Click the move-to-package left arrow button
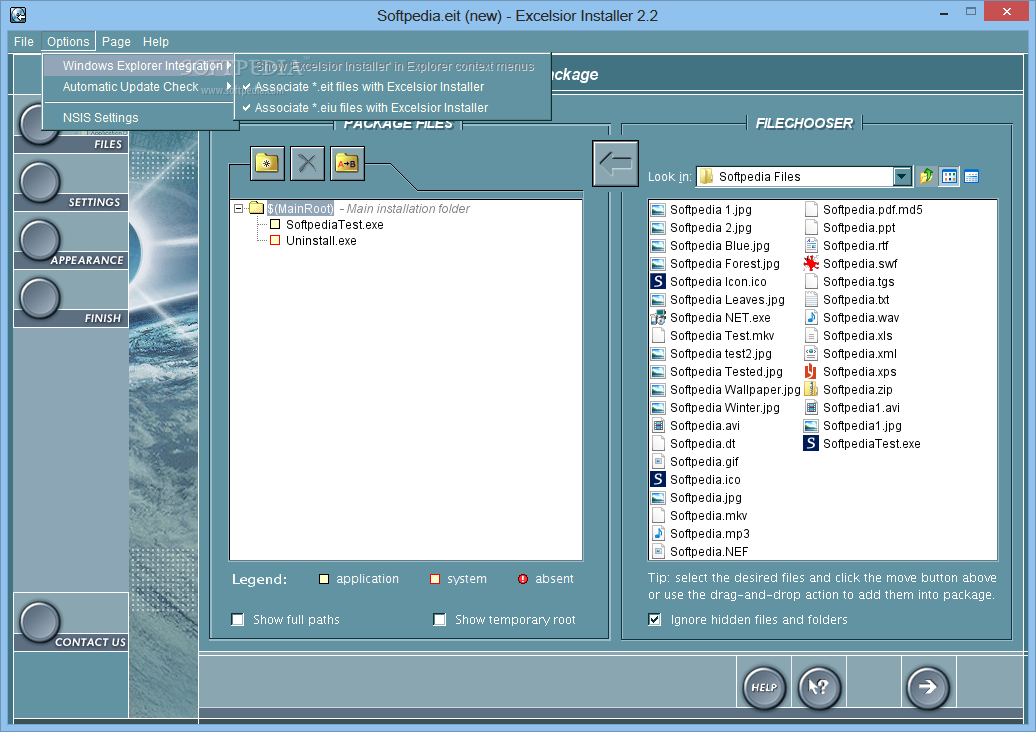 pyautogui.click(x=615, y=163)
